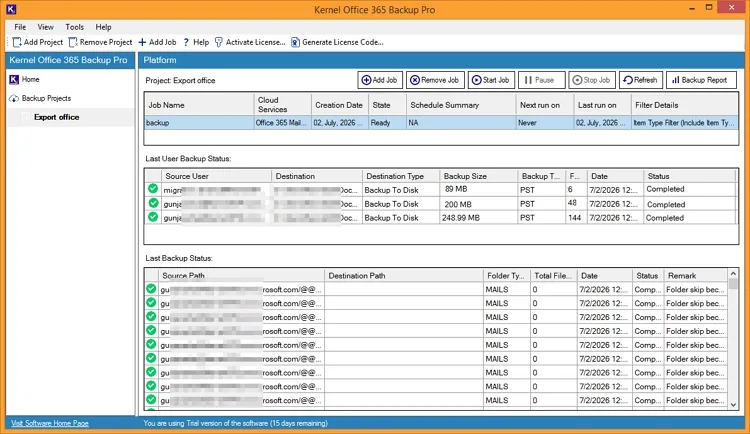Click the Generate License Code icon
The height and width of the screenshot is (434, 750).
(x=296, y=42)
